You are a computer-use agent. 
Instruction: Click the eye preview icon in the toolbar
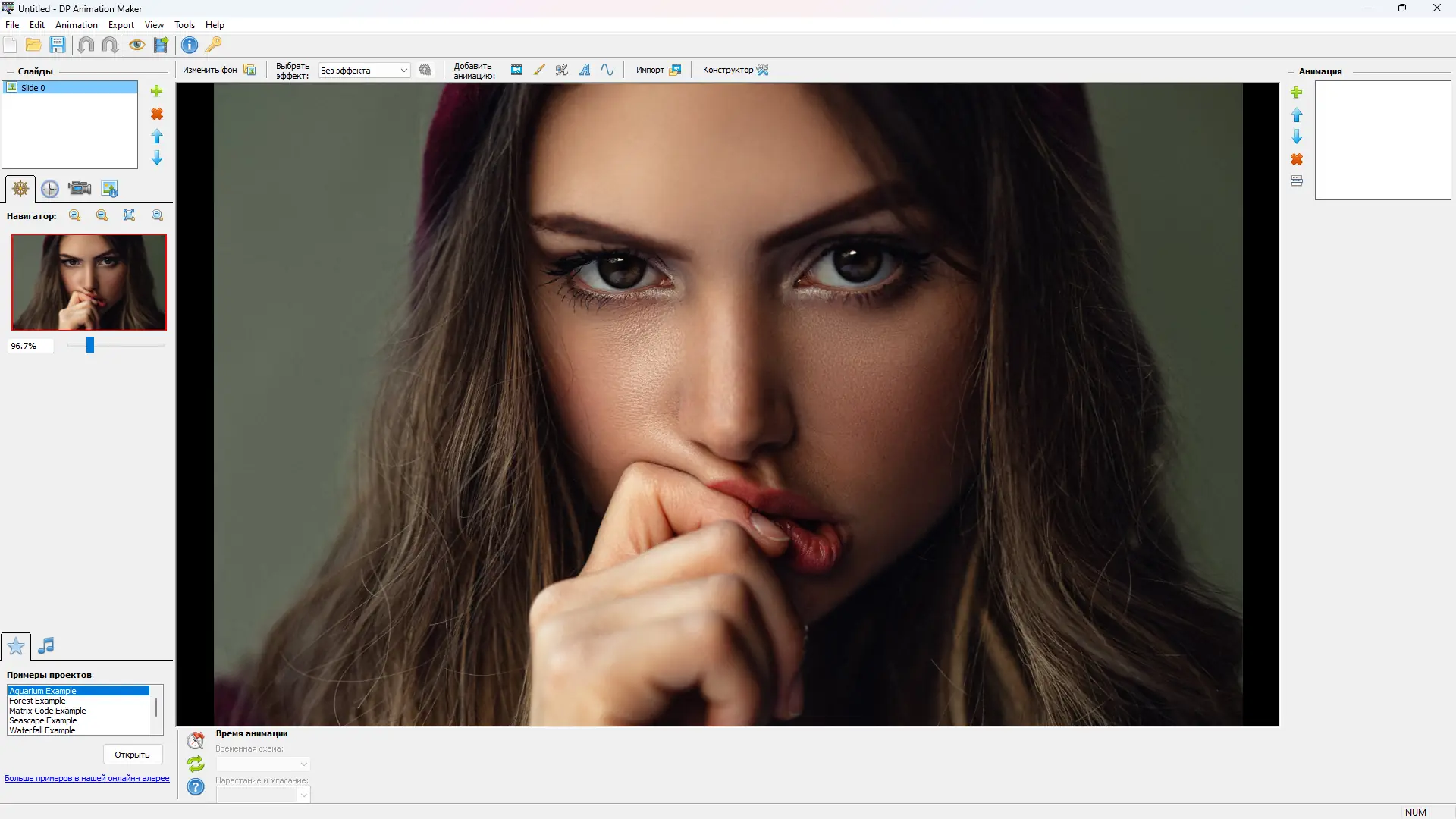pos(136,45)
